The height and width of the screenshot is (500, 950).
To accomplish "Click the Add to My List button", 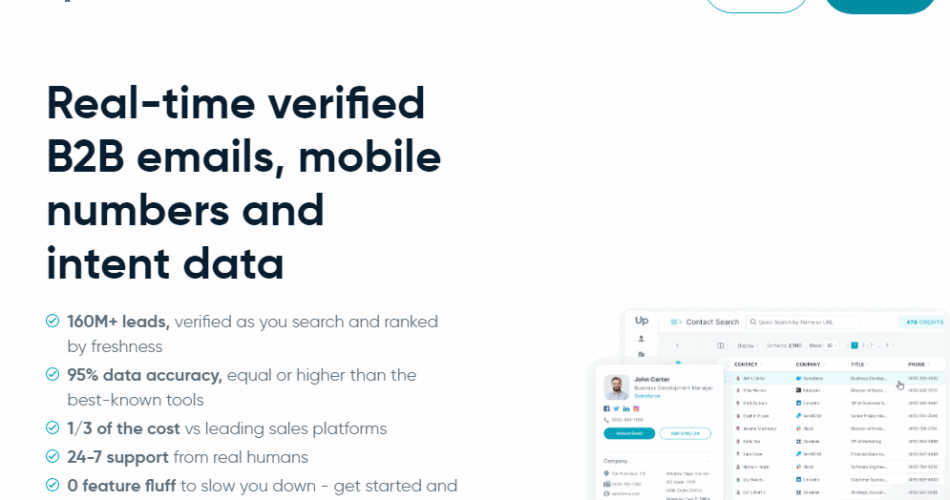I will pyautogui.click(x=685, y=433).
